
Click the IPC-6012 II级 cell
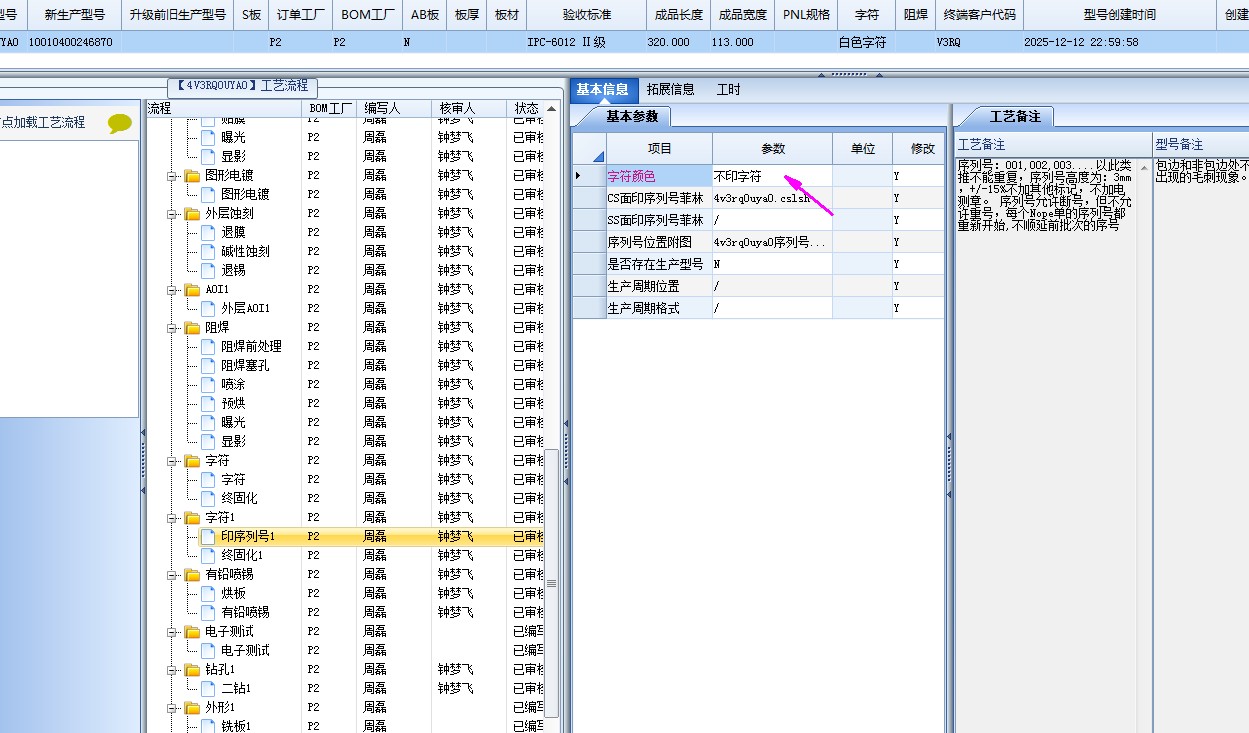coord(587,43)
